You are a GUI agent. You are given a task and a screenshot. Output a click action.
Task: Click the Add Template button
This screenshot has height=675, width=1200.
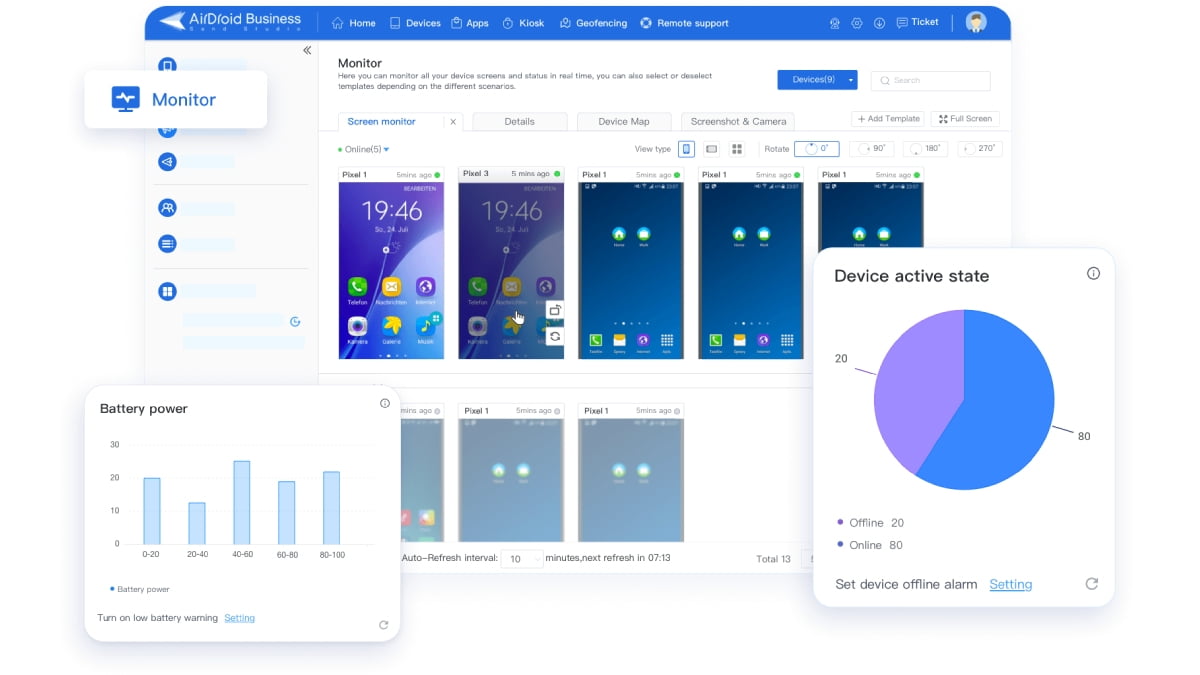point(887,118)
